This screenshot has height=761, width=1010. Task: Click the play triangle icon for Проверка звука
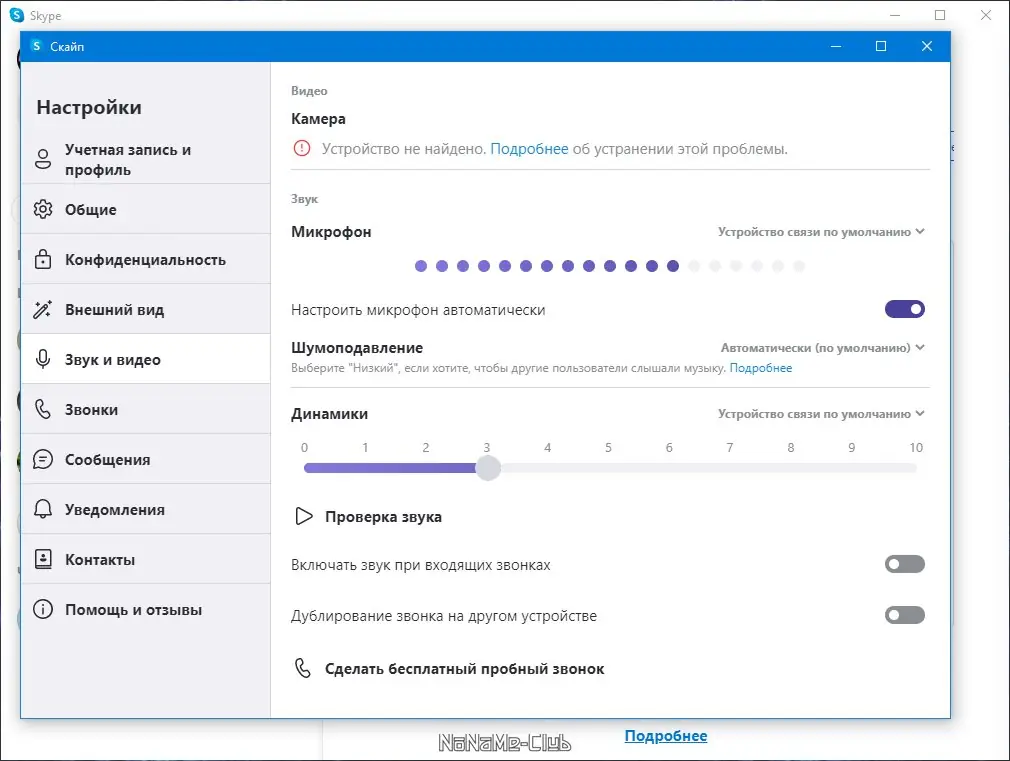coord(303,516)
